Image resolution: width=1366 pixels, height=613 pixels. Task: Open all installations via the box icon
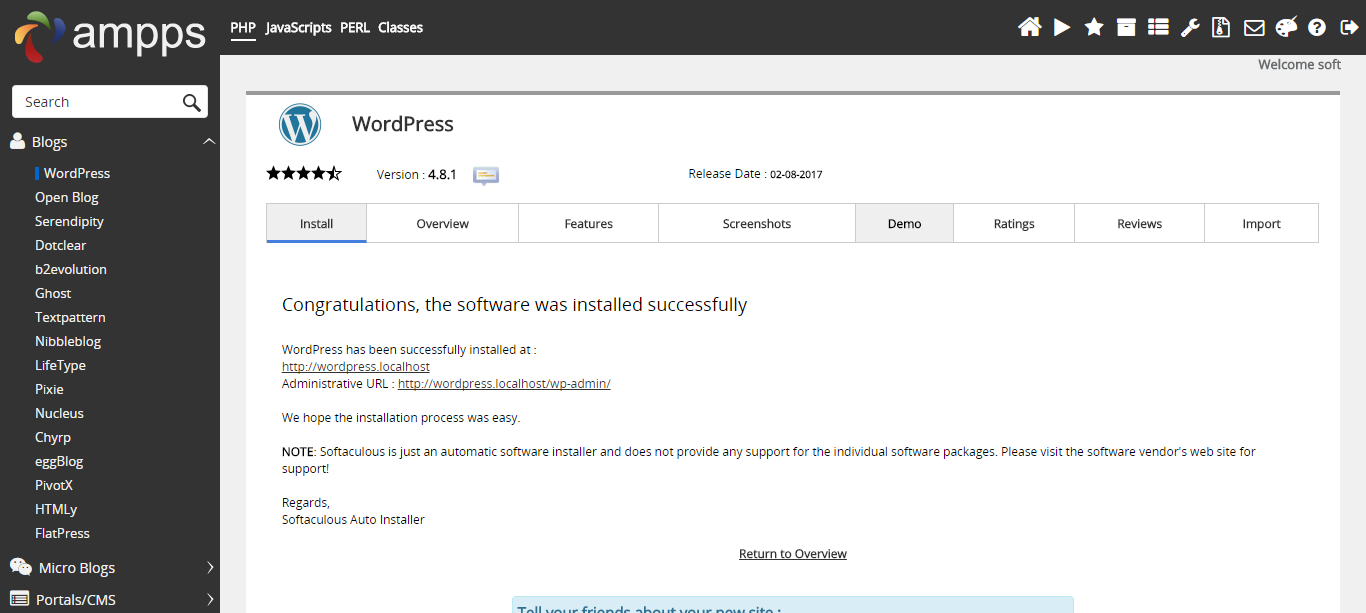point(1126,27)
